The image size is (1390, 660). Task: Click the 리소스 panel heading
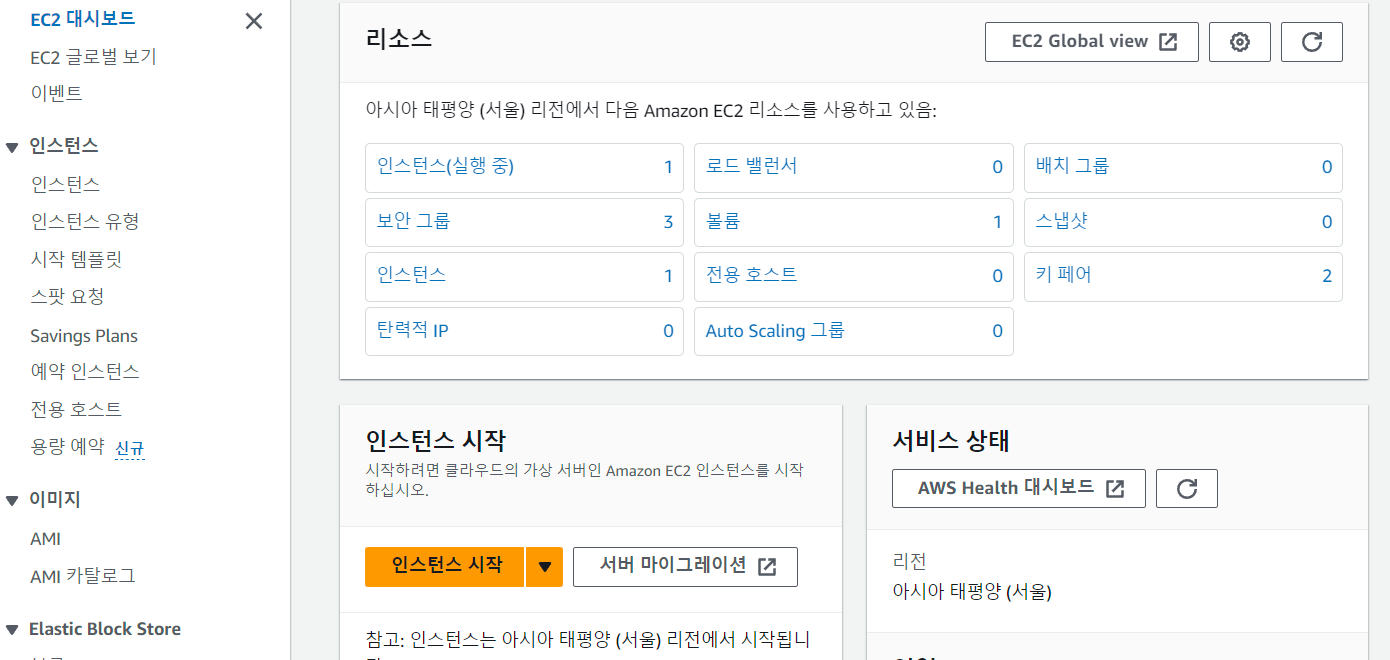[399, 39]
